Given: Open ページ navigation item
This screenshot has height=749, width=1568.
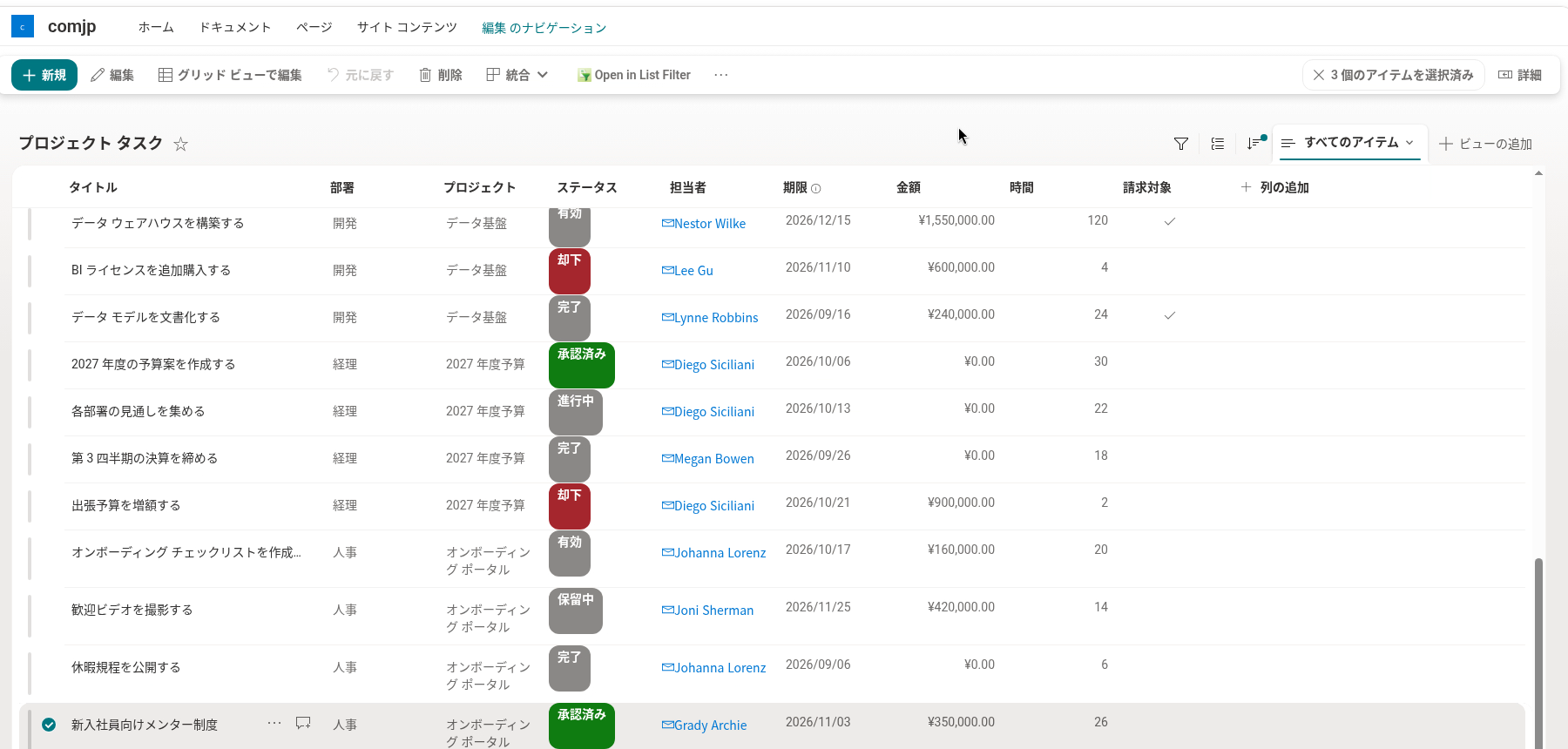Looking at the screenshot, I should [314, 27].
